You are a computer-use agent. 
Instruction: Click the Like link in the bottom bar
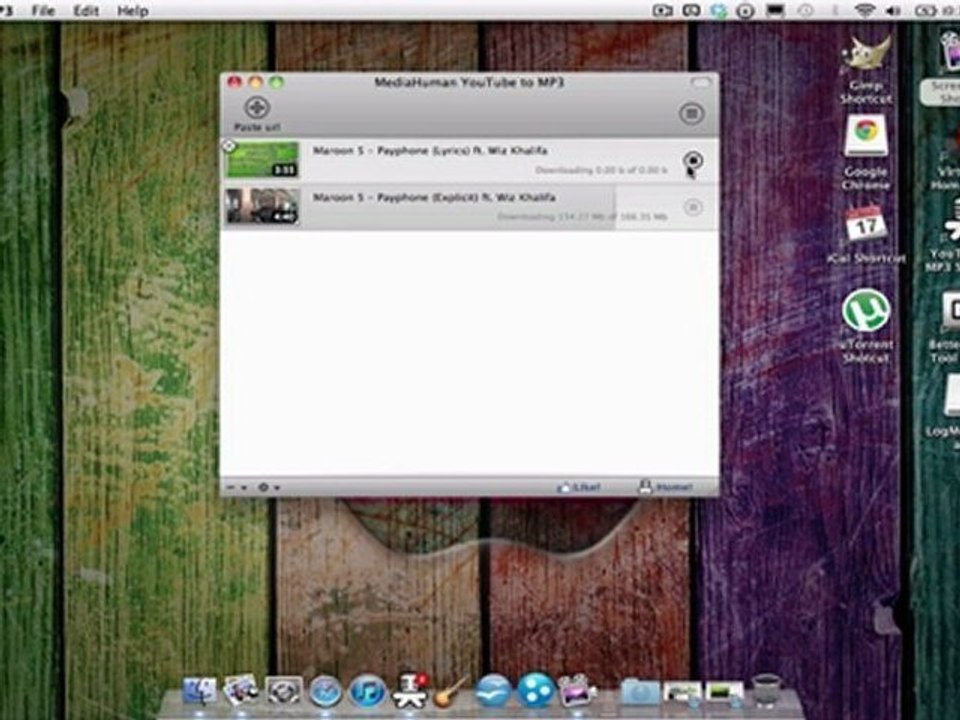click(x=579, y=487)
